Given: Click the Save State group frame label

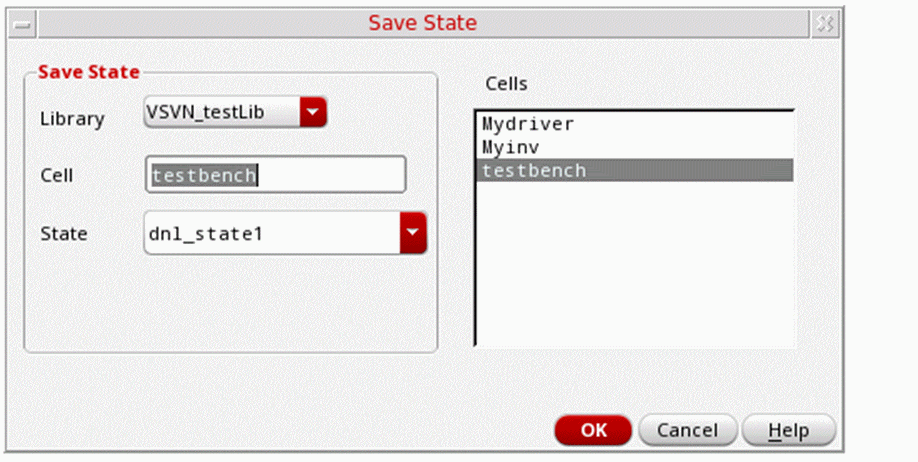Looking at the screenshot, I should (x=88, y=71).
